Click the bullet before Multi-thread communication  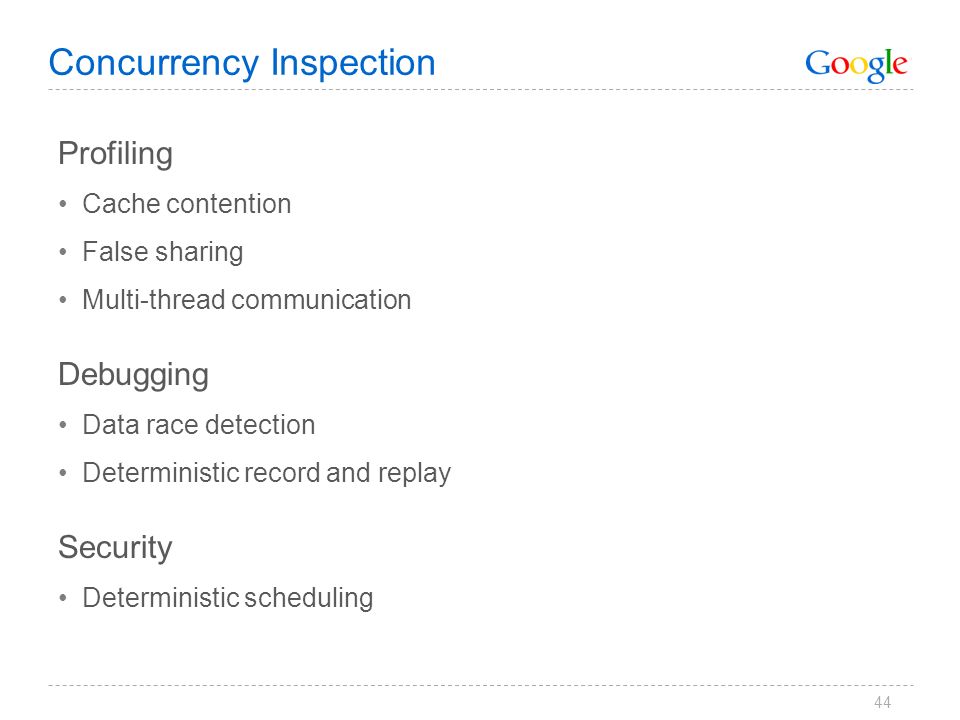(x=62, y=301)
